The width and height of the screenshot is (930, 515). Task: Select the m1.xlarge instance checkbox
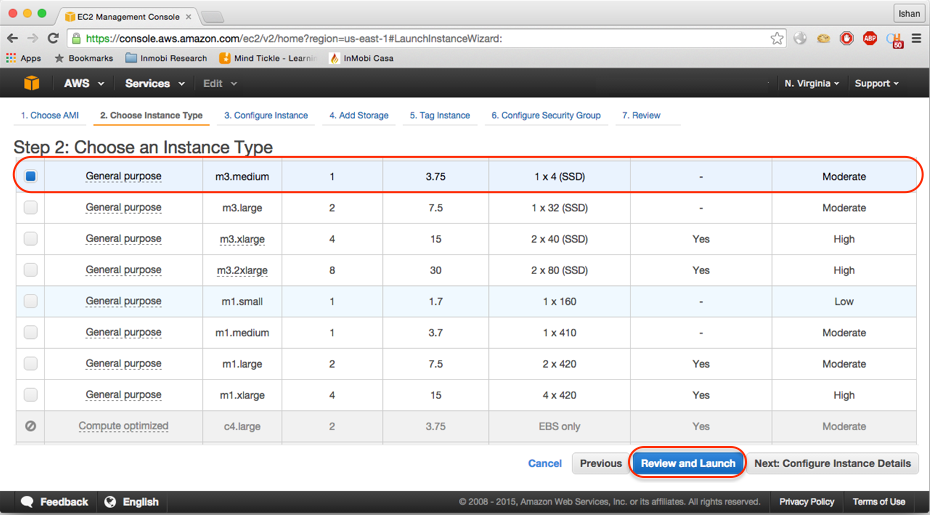[30, 395]
